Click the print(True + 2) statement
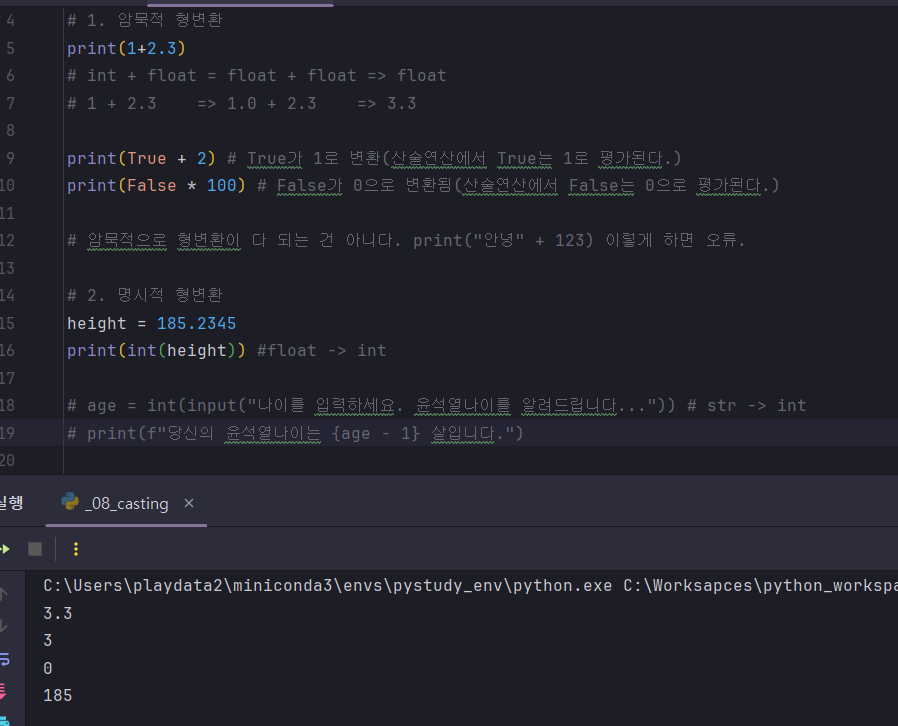Viewport: 898px width, 726px height. tap(141, 158)
